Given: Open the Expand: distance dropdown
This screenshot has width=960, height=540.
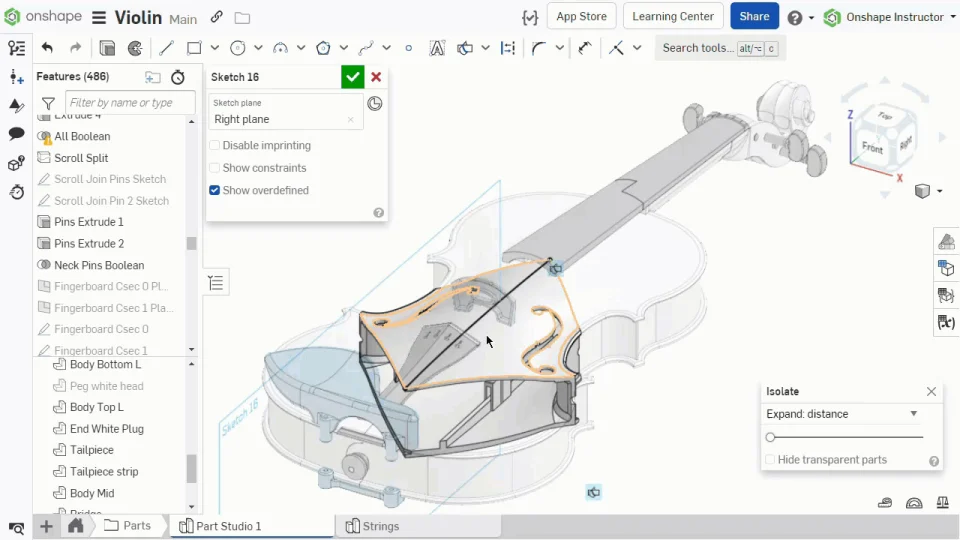Looking at the screenshot, I should [x=842, y=414].
